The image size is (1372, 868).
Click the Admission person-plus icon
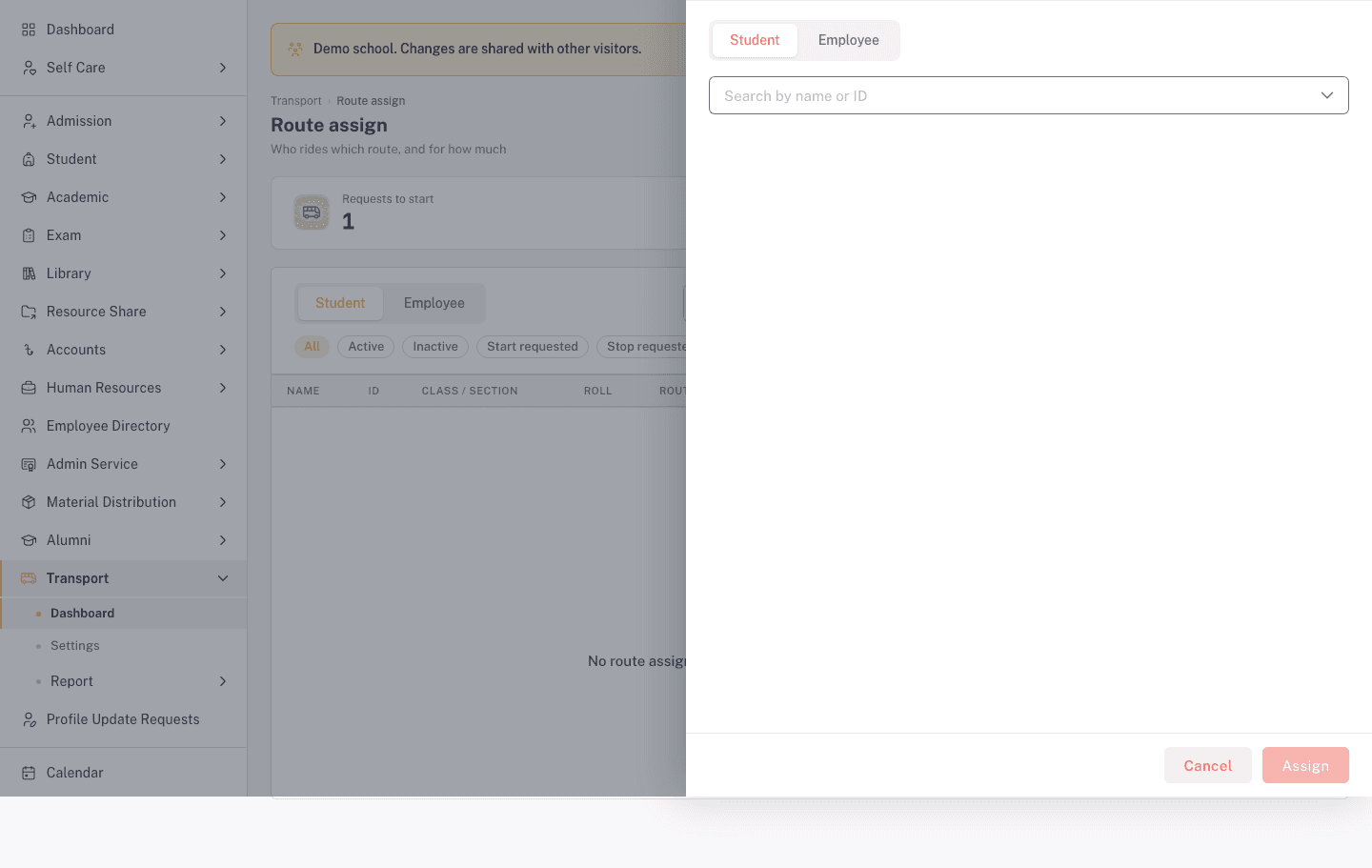tap(29, 121)
